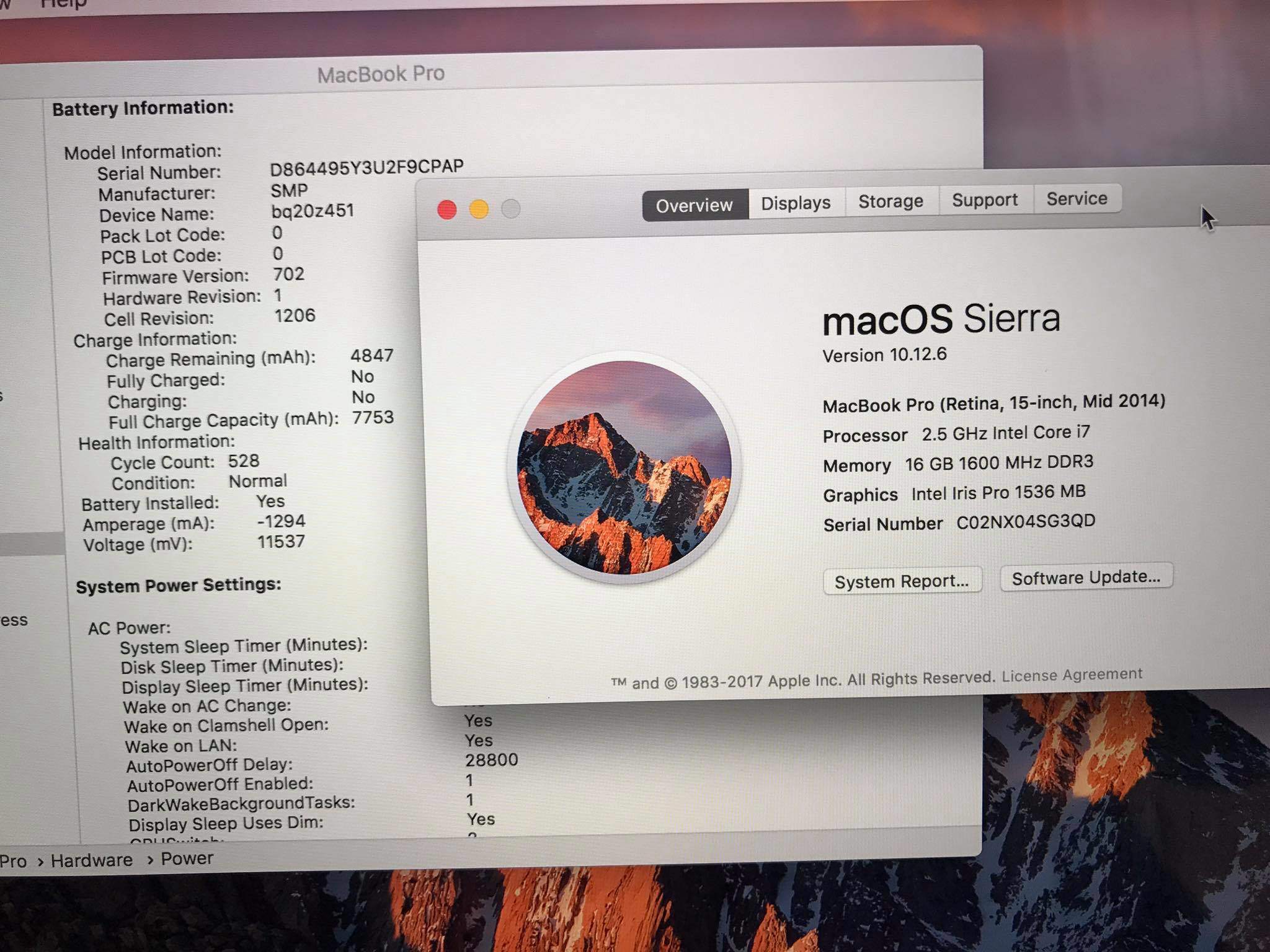Screen dimensions: 1270x952
Task: Click the Manufacturer value SMP
Action: (x=289, y=190)
